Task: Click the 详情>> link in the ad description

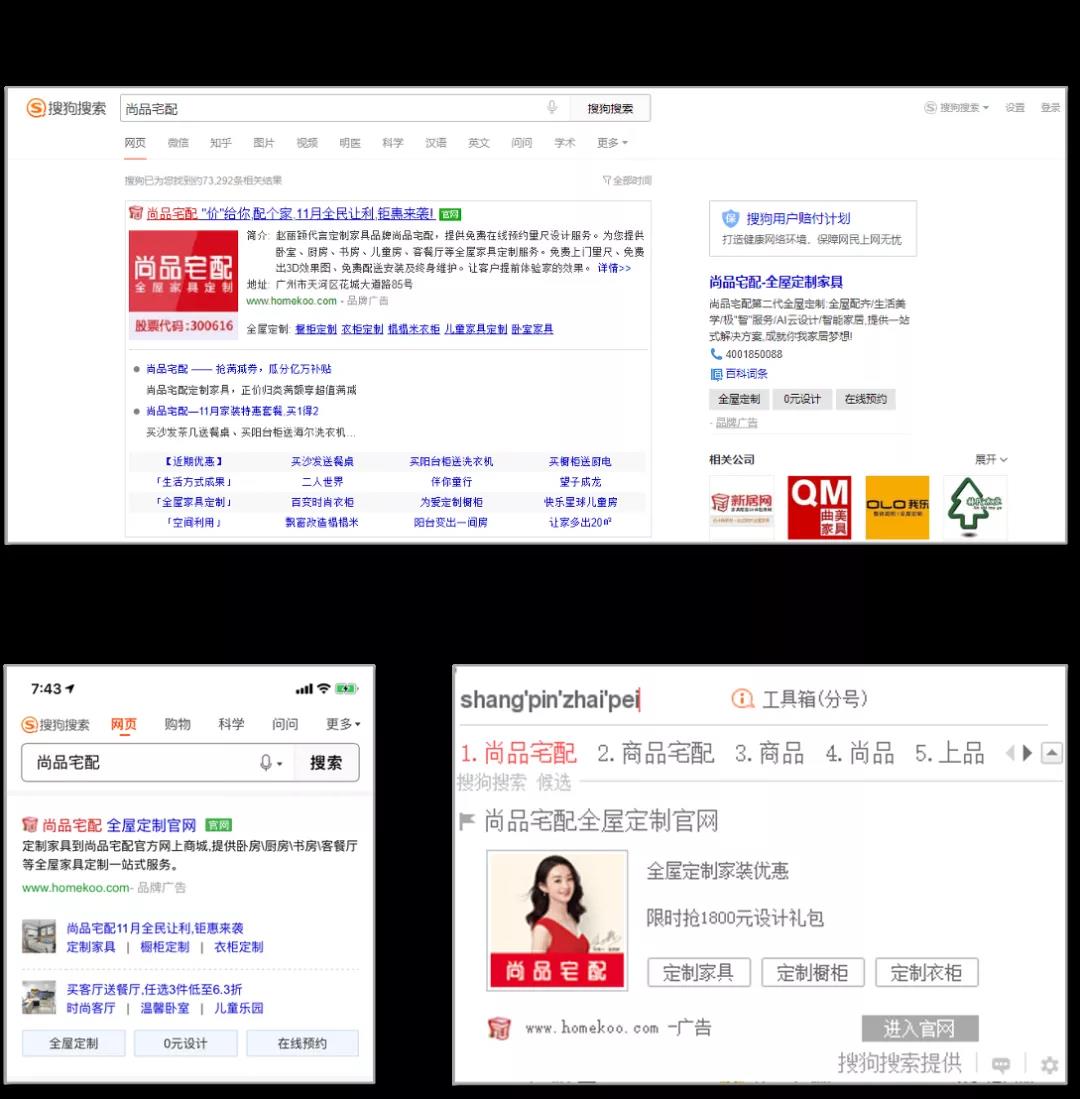Action: coord(614,268)
